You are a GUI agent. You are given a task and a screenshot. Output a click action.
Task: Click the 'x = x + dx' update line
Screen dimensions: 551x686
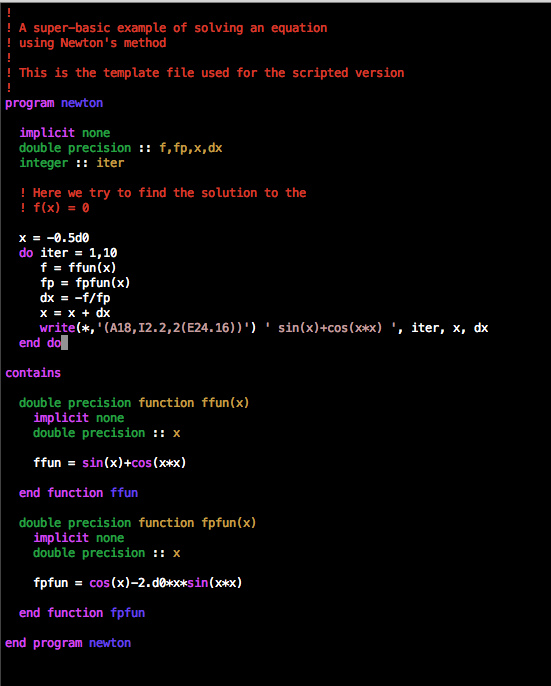pos(75,313)
